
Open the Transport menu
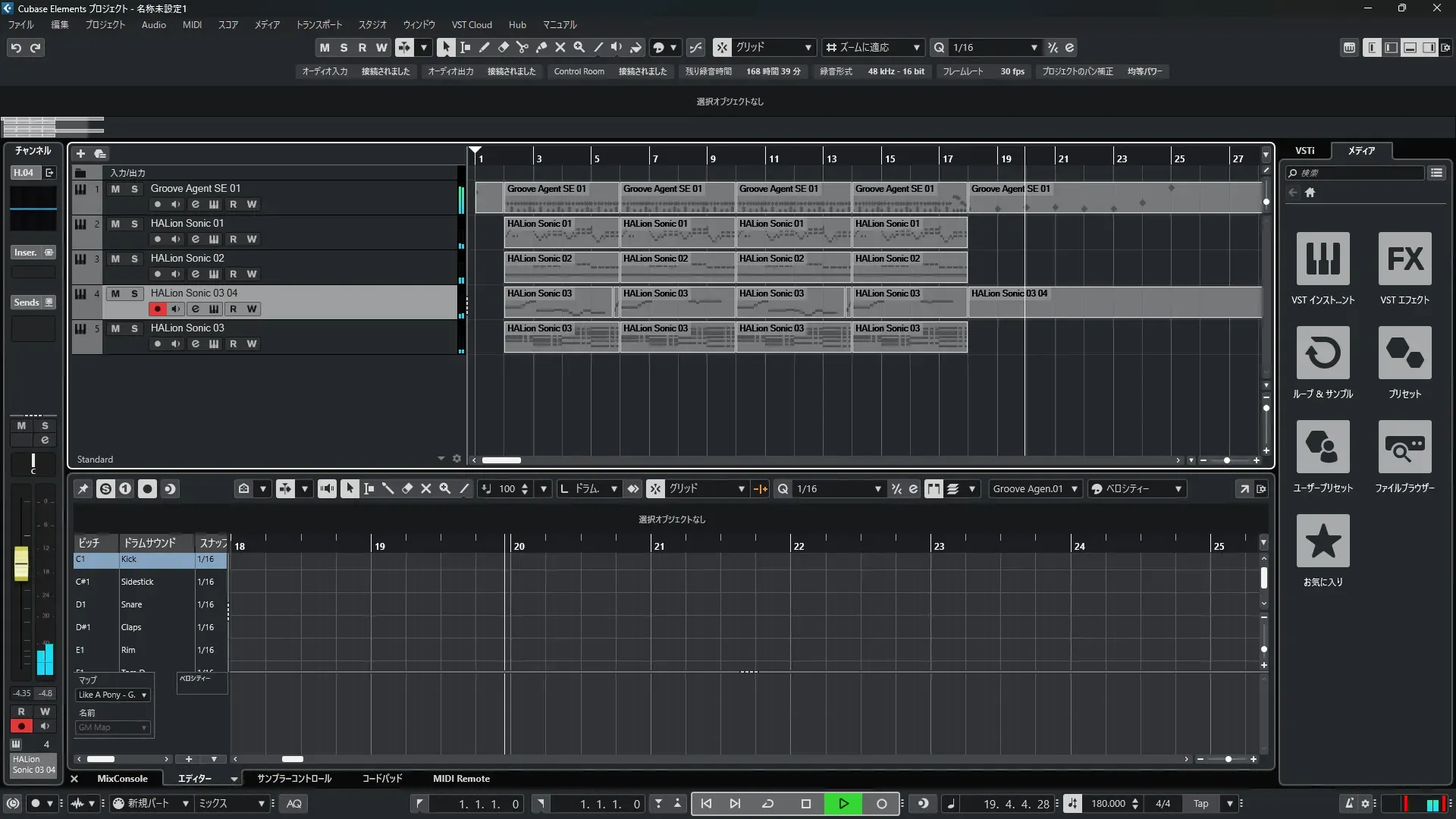[x=318, y=25]
